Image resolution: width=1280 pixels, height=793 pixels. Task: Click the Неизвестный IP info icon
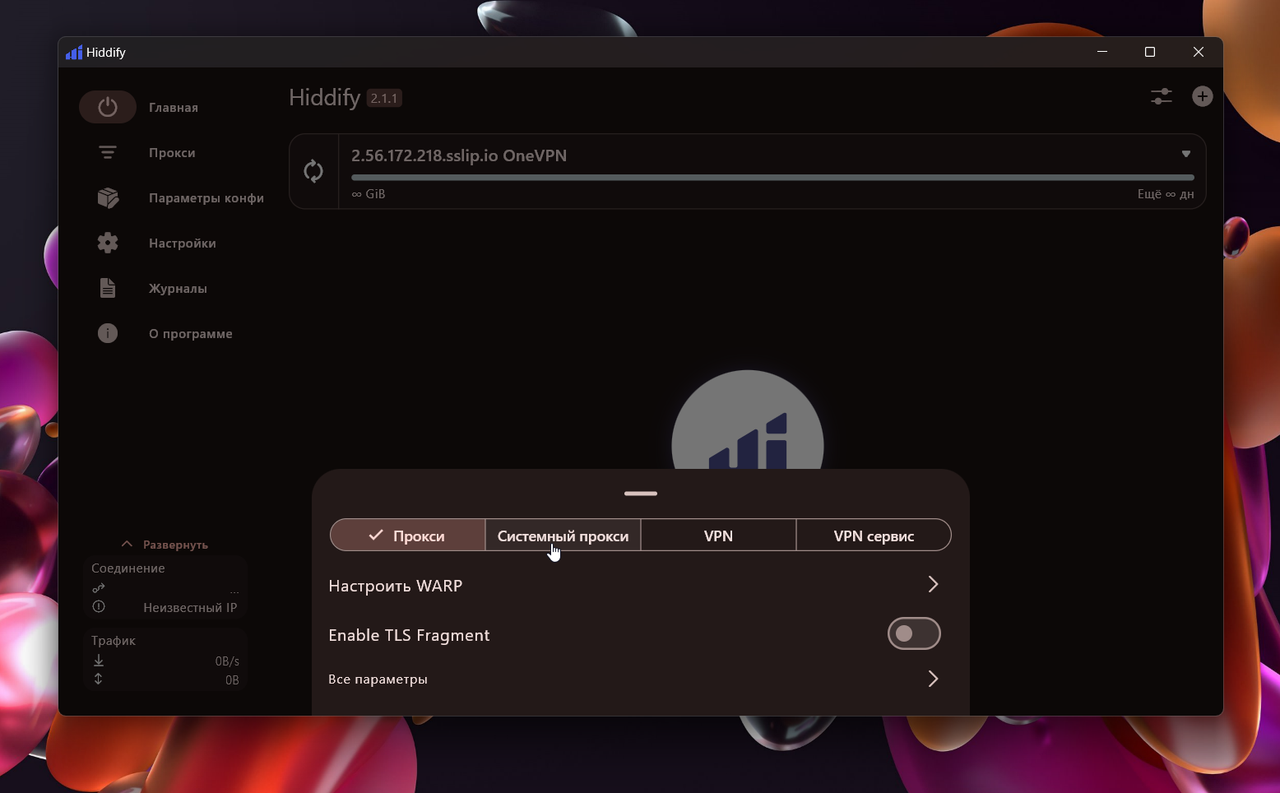pos(98,607)
